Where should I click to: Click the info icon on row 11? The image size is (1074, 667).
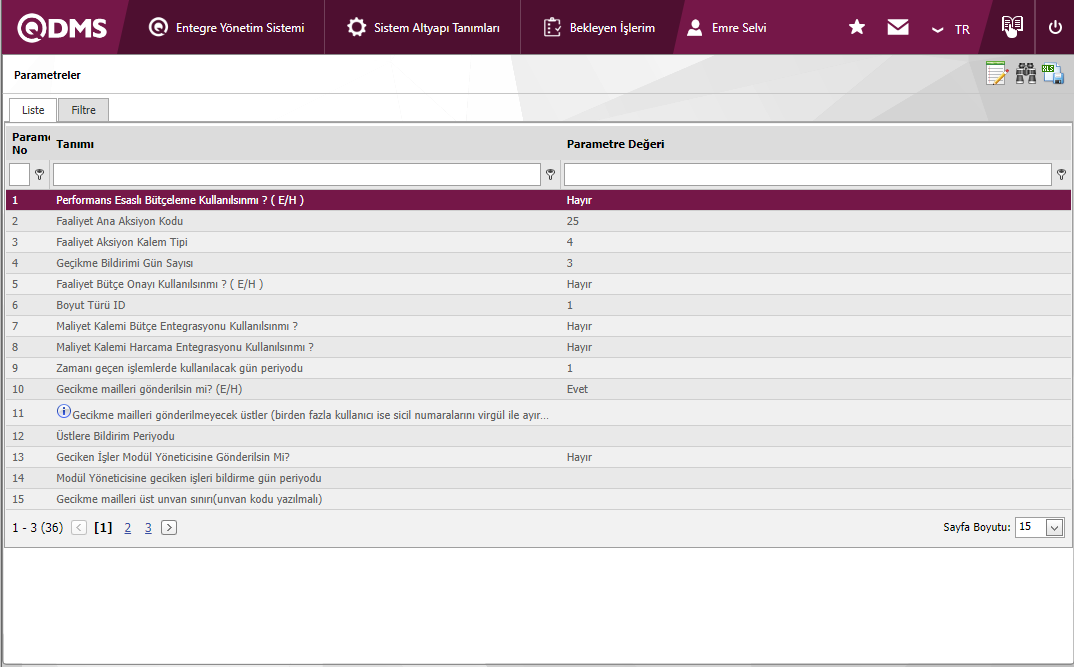click(x=64, y=412)
